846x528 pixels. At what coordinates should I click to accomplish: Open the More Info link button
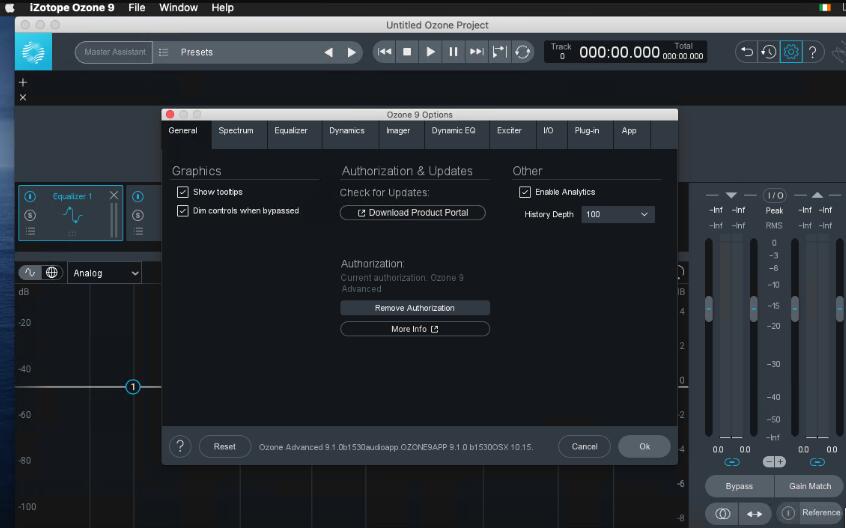tap(415, 329)
